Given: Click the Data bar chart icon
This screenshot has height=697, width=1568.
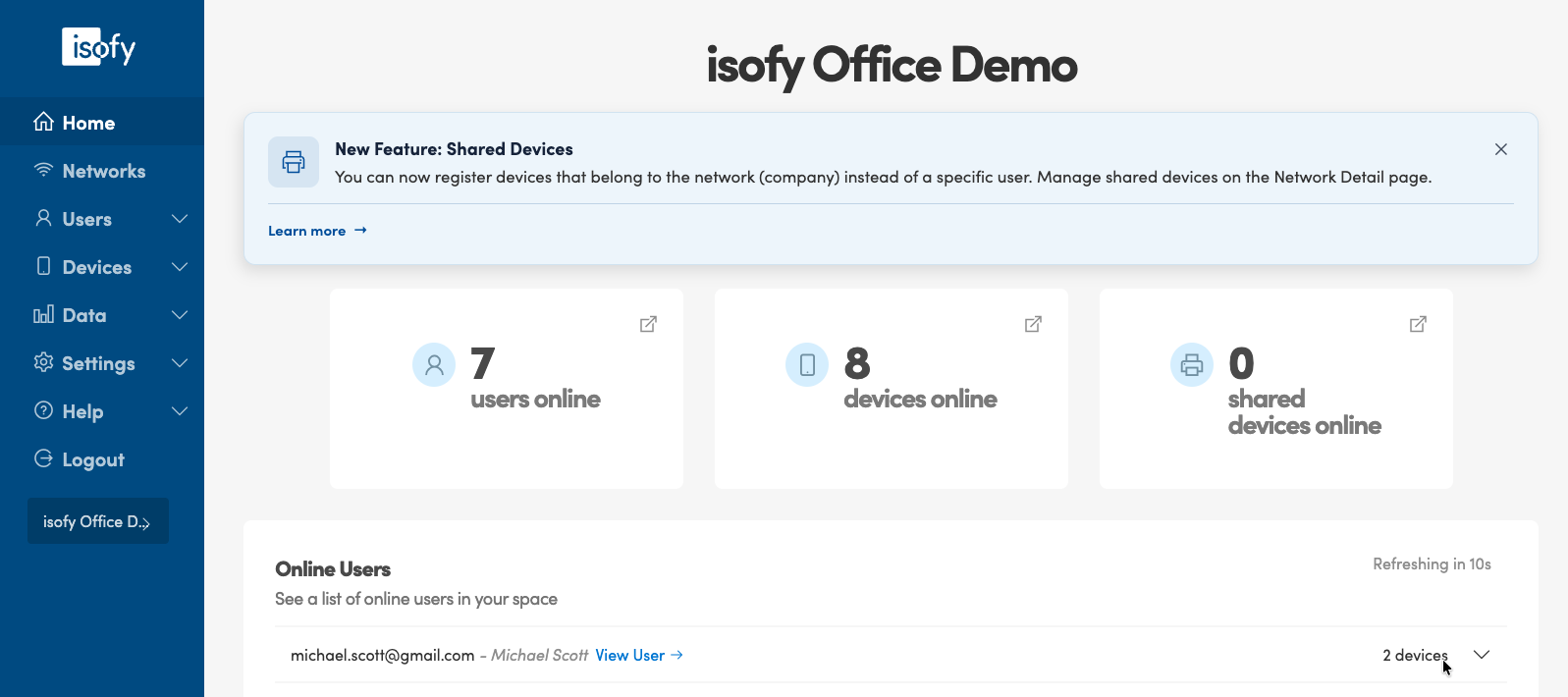Looking at the screenshot, I should pos(43,314).
